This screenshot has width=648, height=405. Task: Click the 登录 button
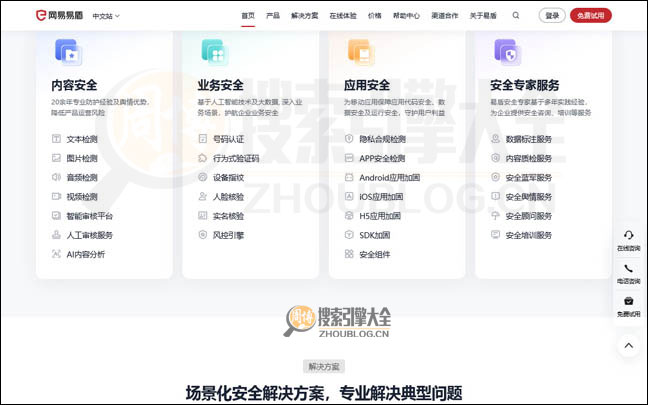(552, 16)
